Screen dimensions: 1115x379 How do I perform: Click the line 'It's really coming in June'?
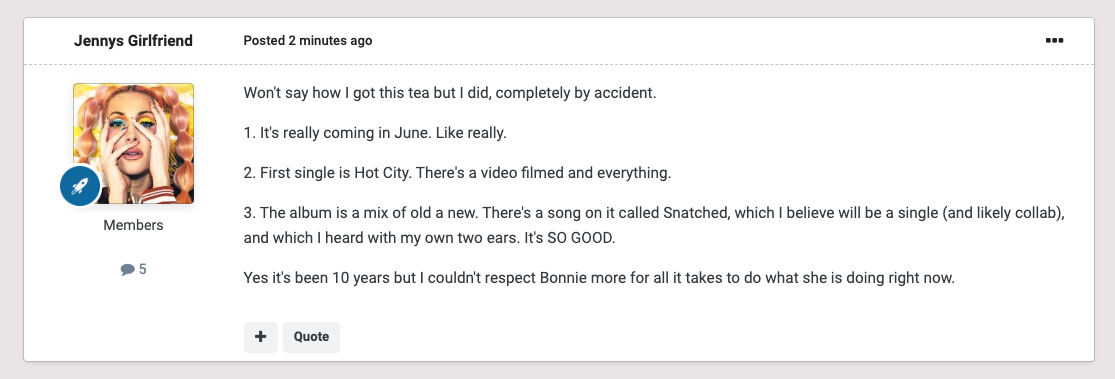coord(375,133)
